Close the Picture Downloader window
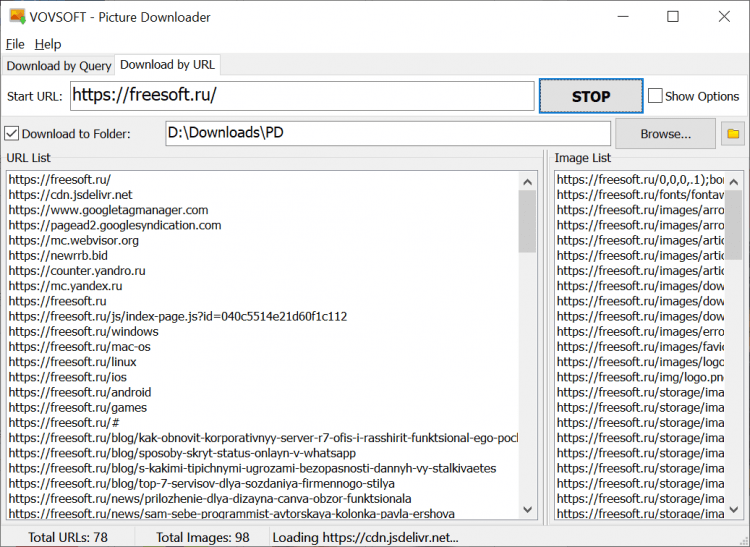Viewport: 750px width, 547px height. [724, 17]
